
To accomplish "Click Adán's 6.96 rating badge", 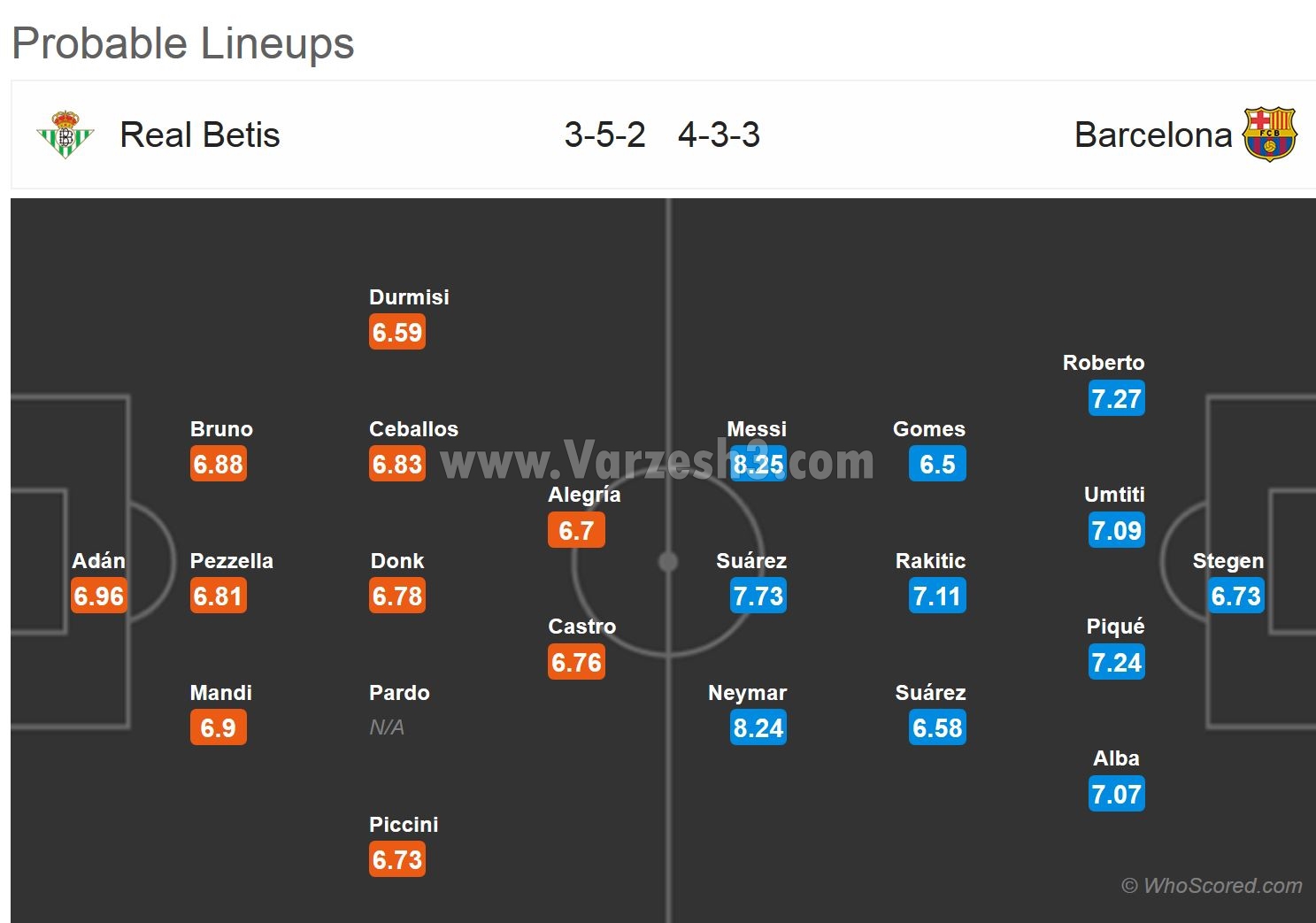I will click(99, 596).
